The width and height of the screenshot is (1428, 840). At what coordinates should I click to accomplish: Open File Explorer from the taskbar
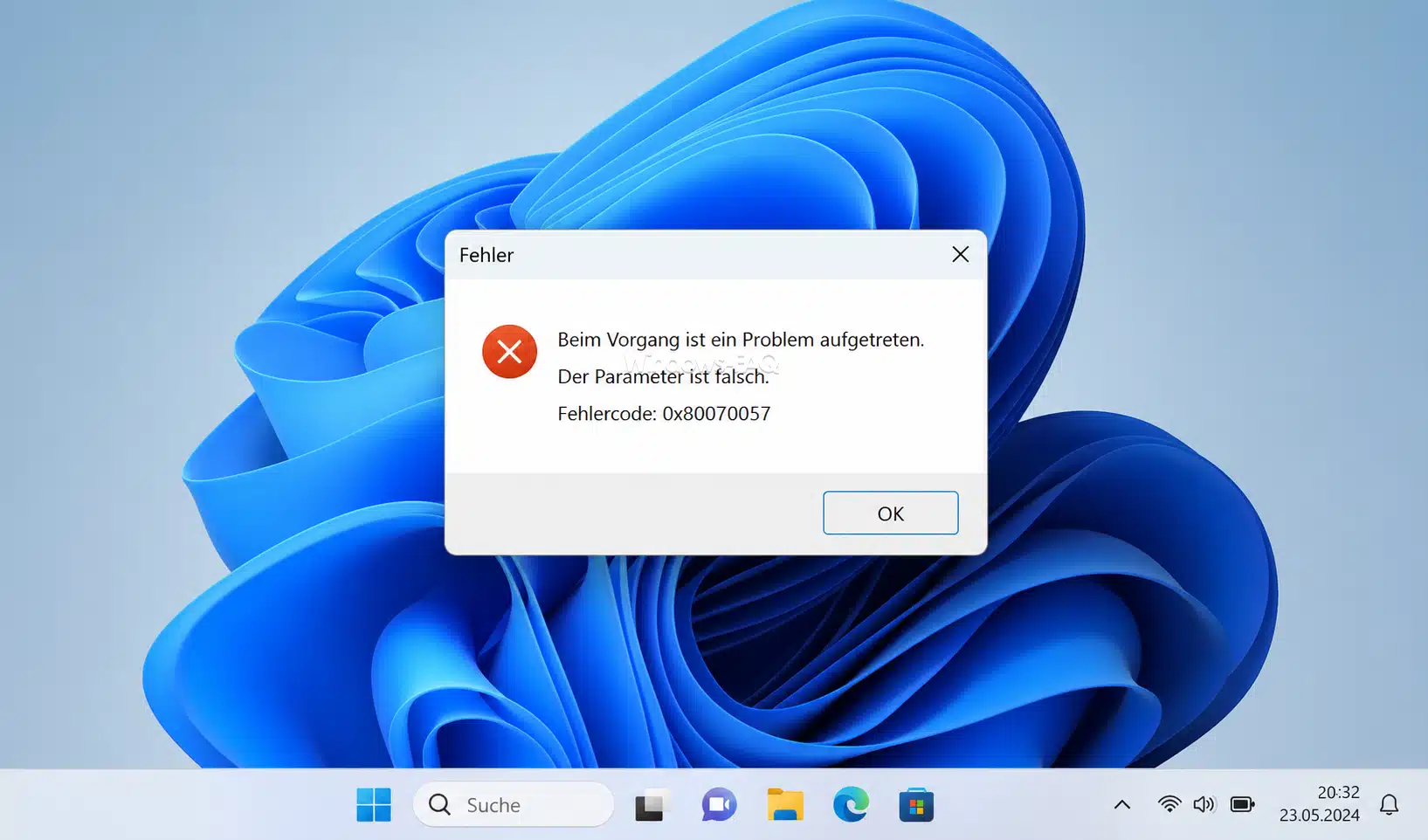point(784,804)
